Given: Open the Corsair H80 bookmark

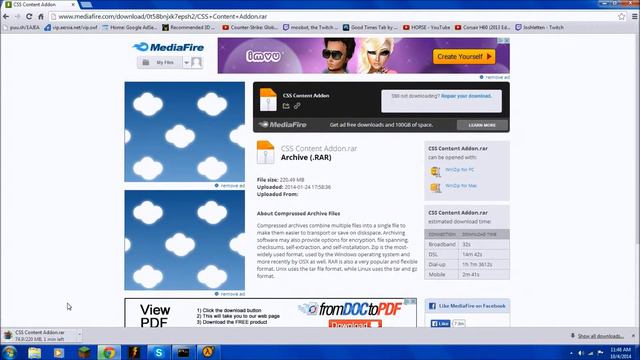Looking at the screenshot, I should 482,27.
